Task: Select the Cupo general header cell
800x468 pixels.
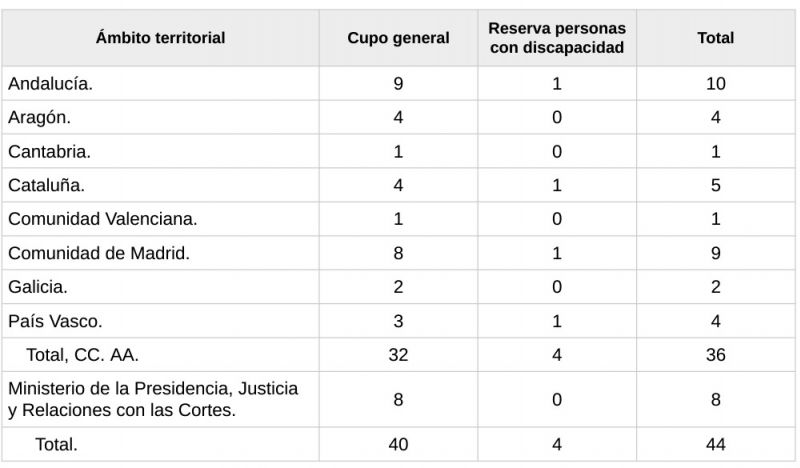Action: coord(398,38)
